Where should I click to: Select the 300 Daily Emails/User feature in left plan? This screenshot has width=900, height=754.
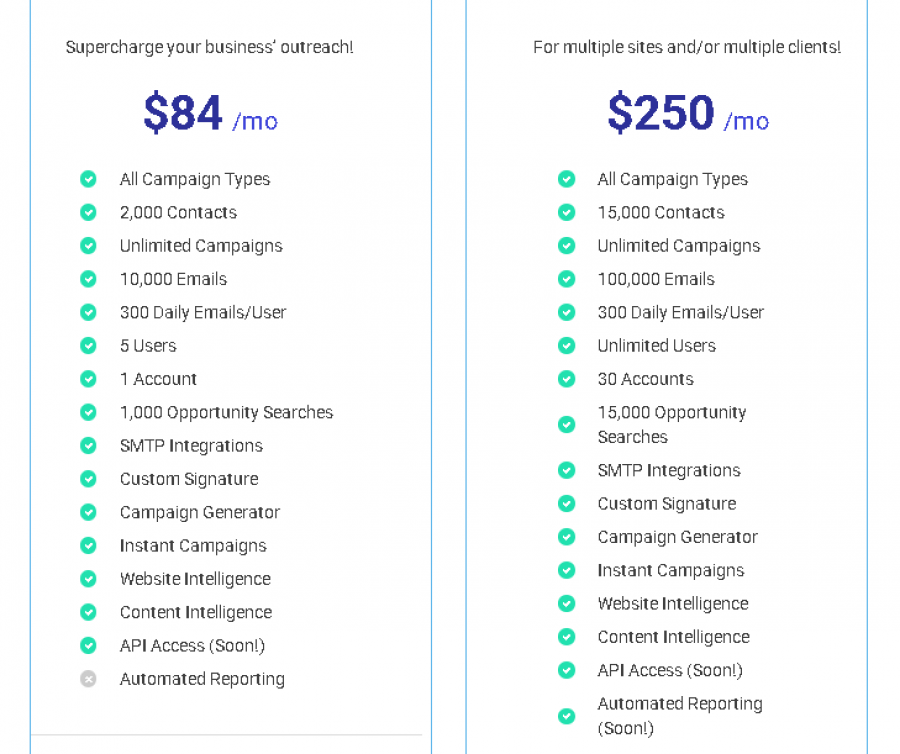tap(203, 312)
